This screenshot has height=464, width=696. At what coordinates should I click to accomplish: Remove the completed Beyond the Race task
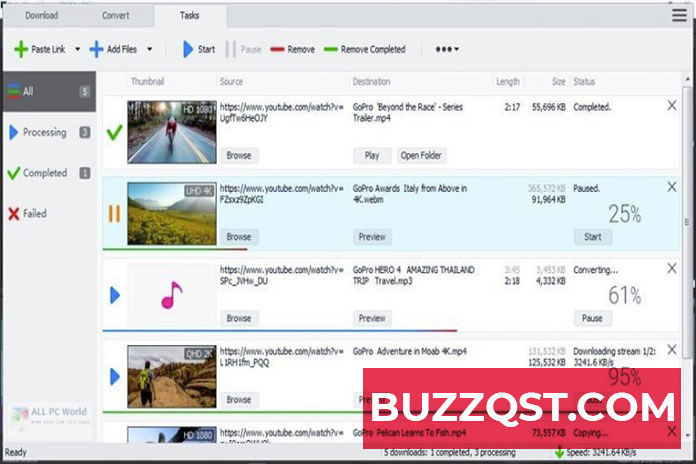coord(672,106)
